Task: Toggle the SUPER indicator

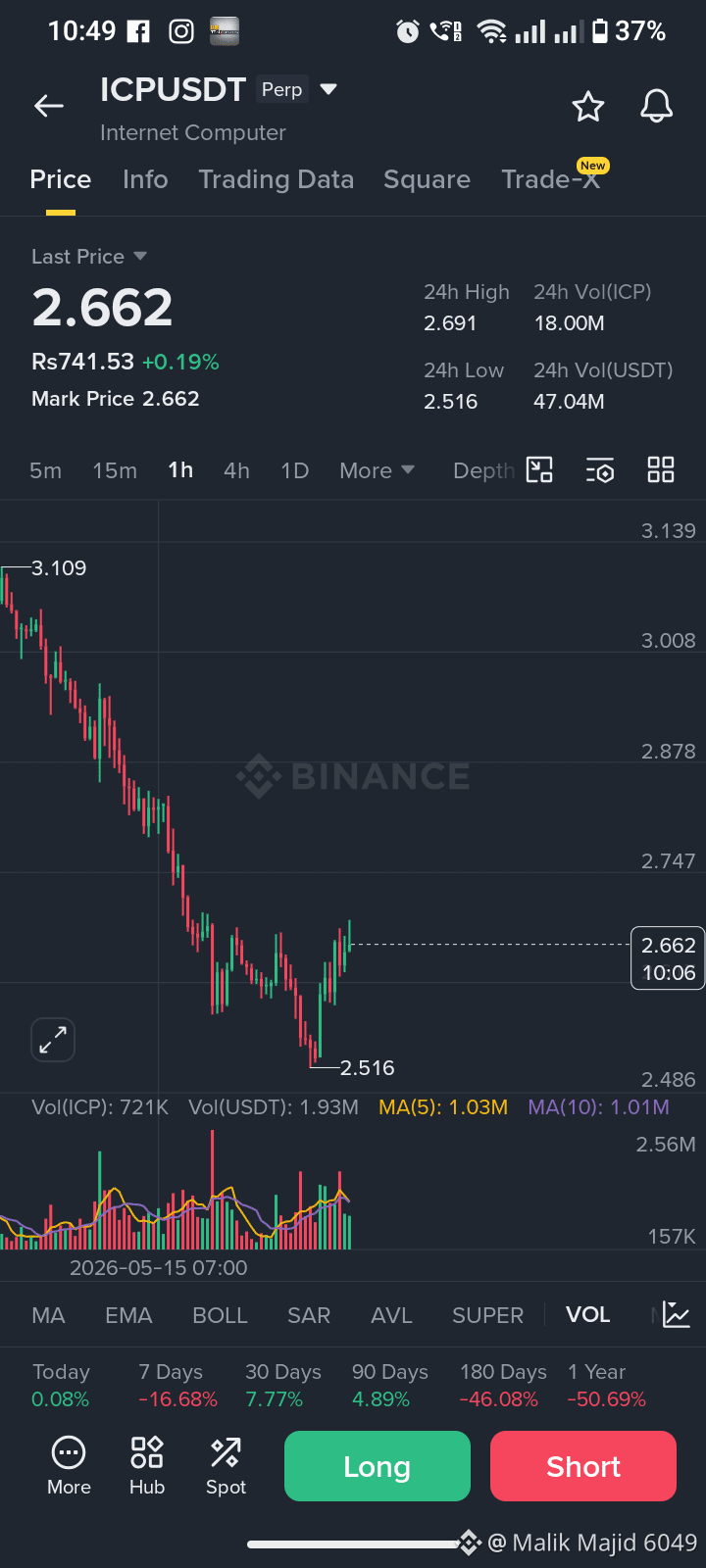Action: point(487,1315)
